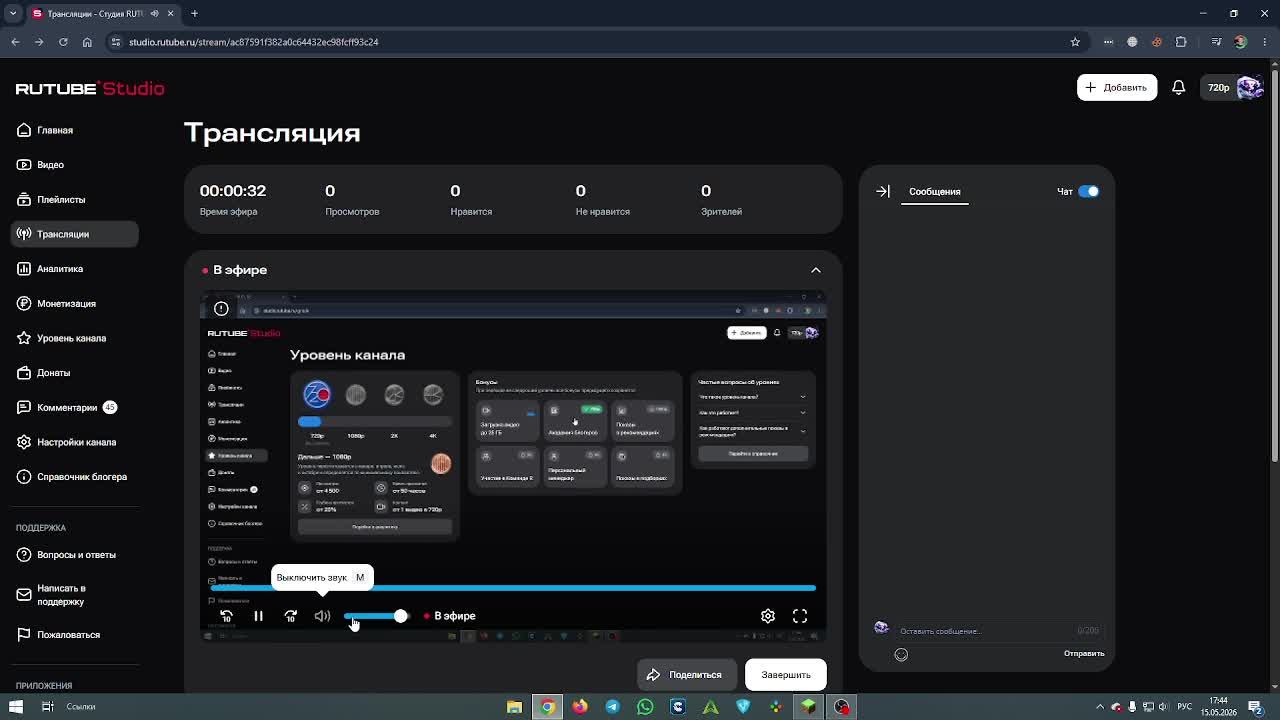Jump to live В эфире indicator
Viewport: 1280px width, 720px height.
[x=449, y=616]
